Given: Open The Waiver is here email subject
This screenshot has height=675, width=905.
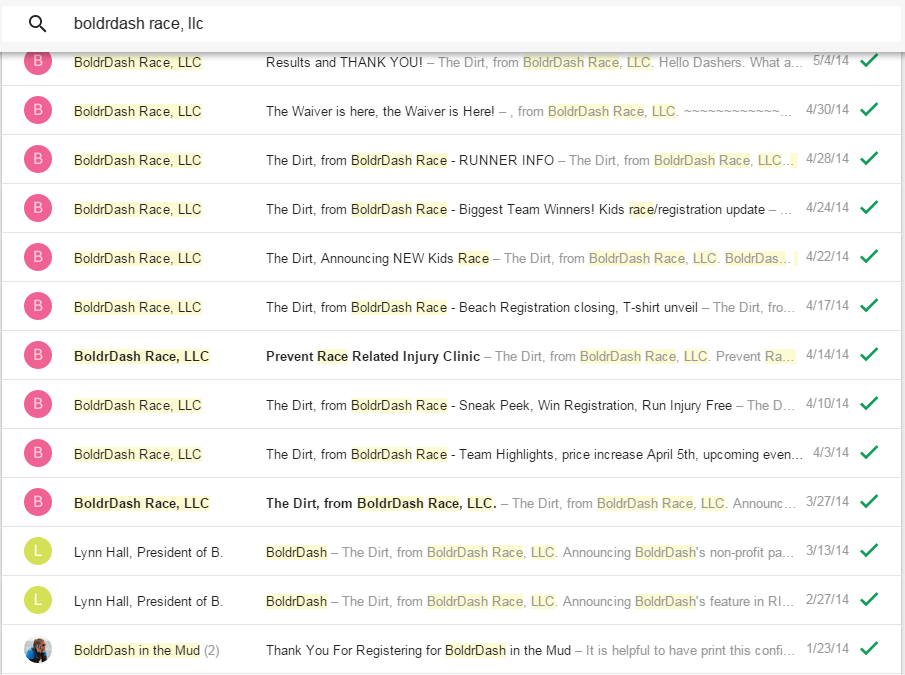Looking at the screenshot, I should (380, 111).
